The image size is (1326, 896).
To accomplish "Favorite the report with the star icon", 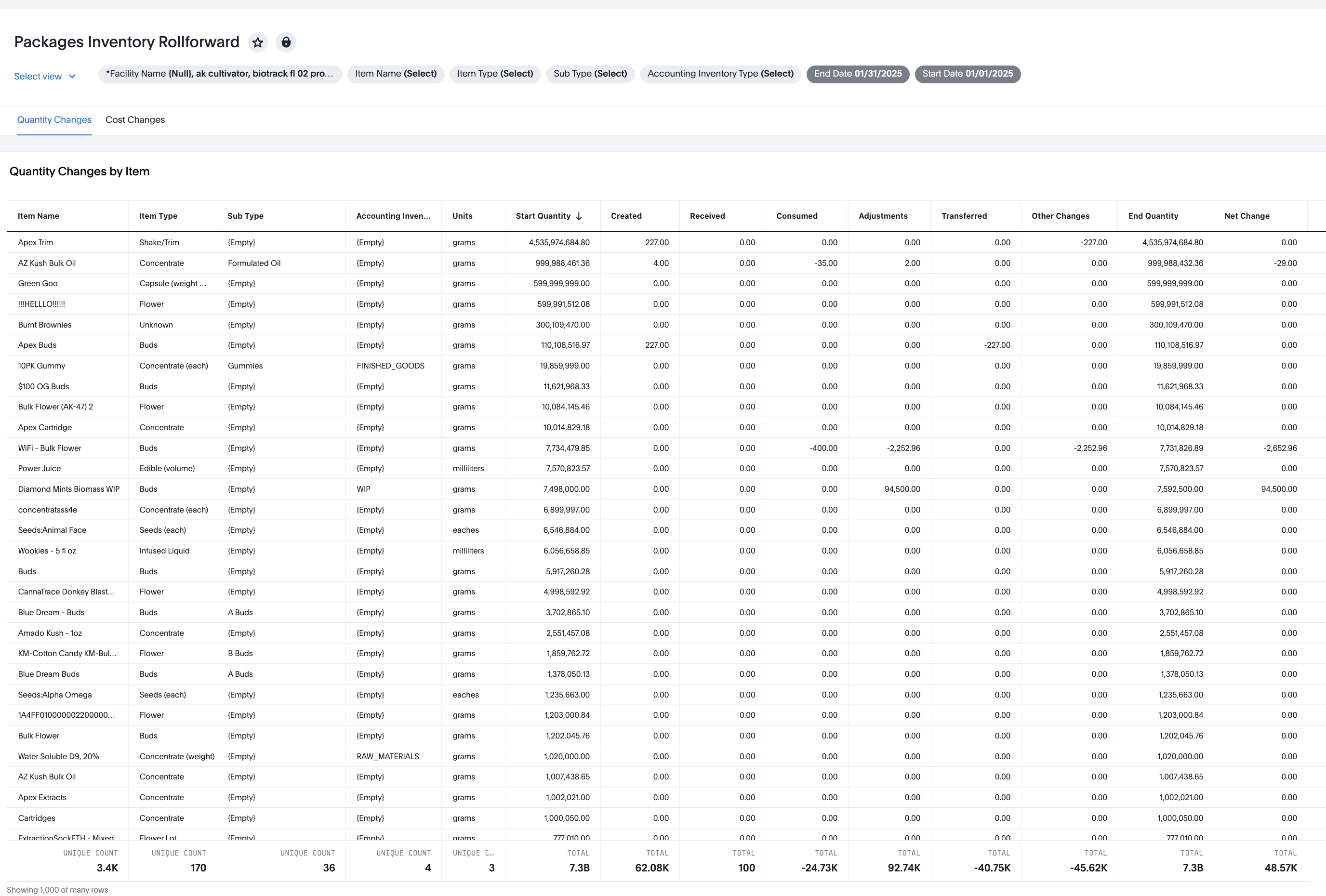I will pos(258,42).
